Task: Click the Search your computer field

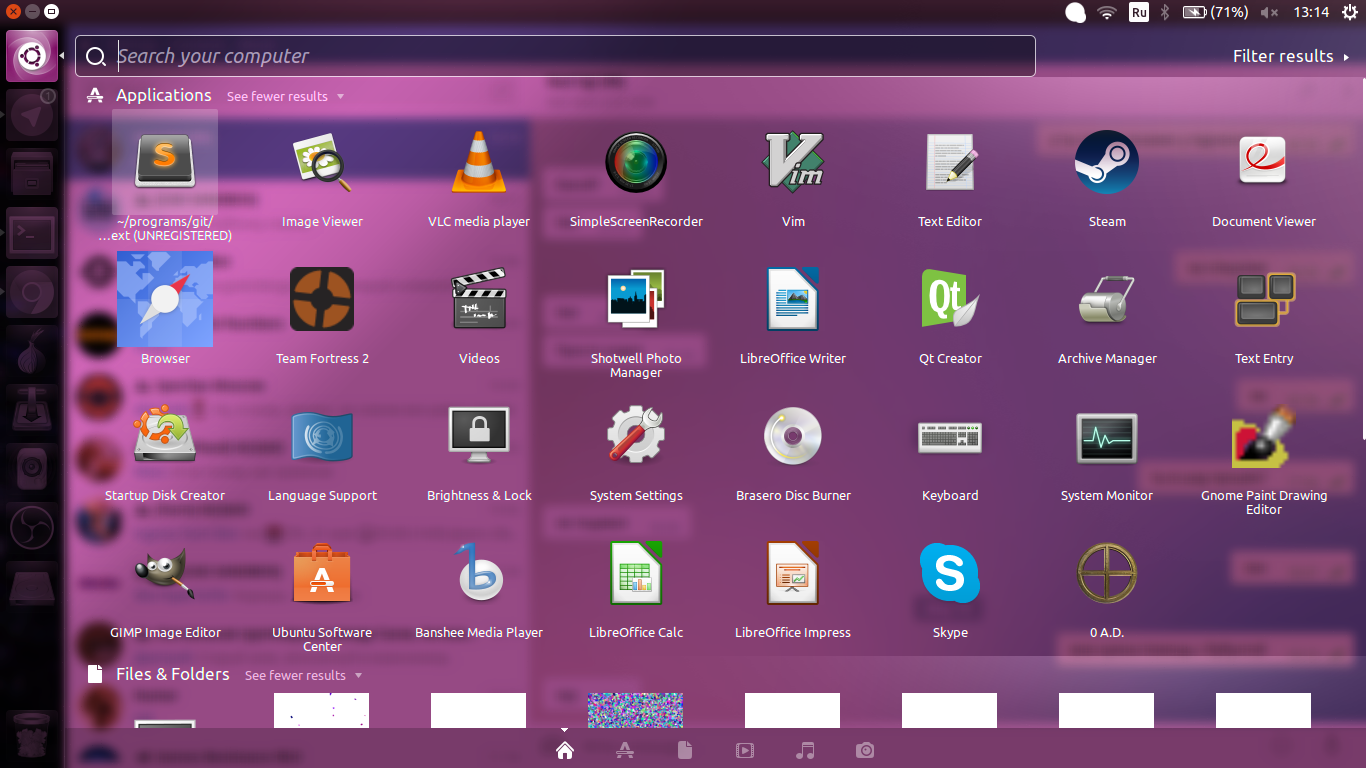Action: click(555, 56)
